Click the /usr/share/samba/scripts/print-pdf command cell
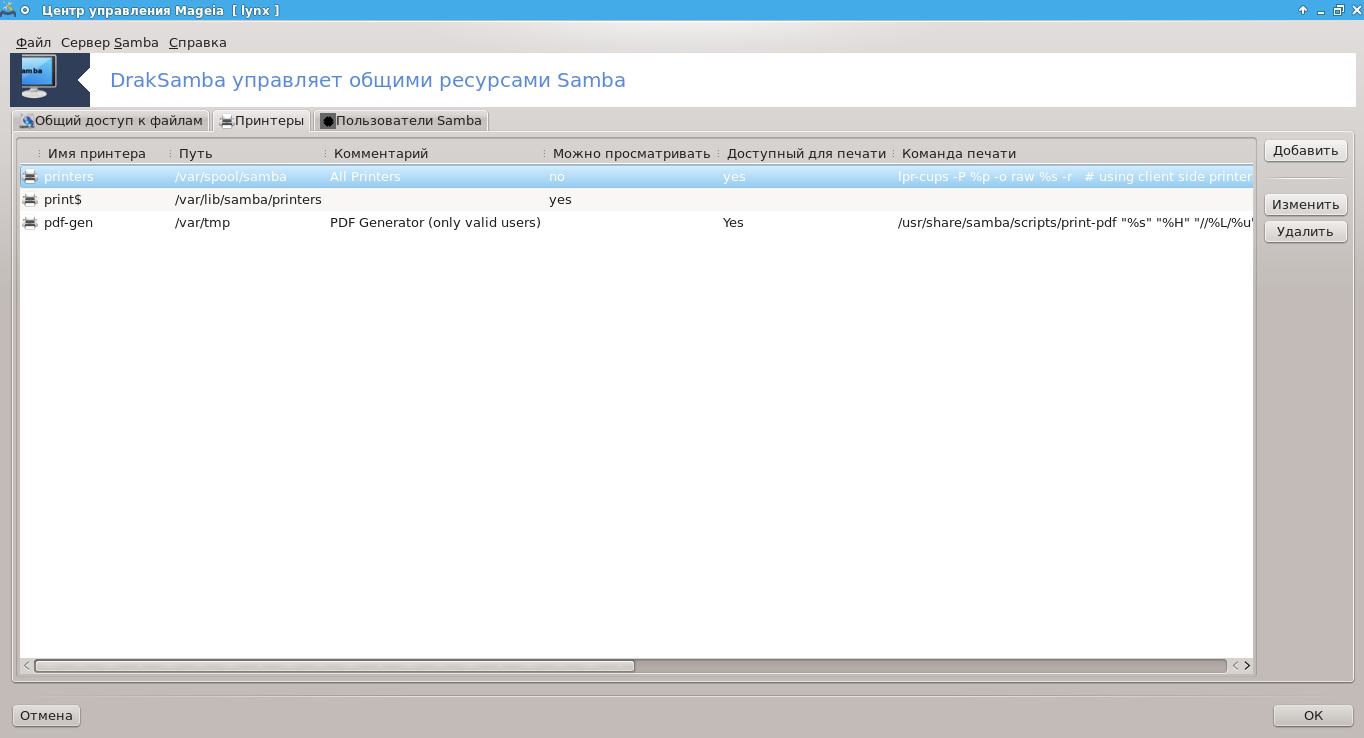 coord(1075,223)
